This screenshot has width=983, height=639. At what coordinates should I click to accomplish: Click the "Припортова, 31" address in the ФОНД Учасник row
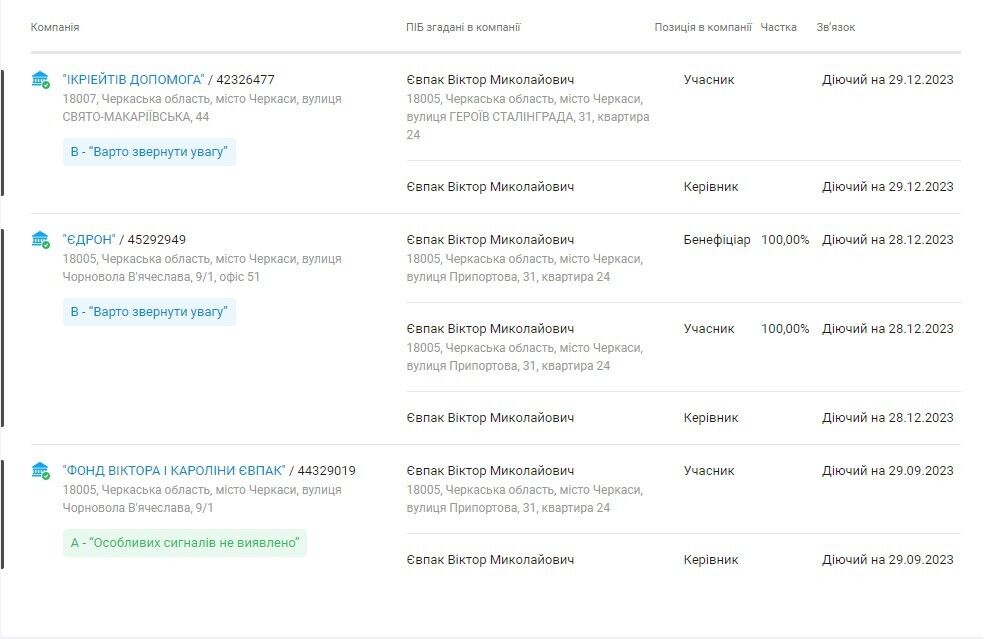[525, 499]
